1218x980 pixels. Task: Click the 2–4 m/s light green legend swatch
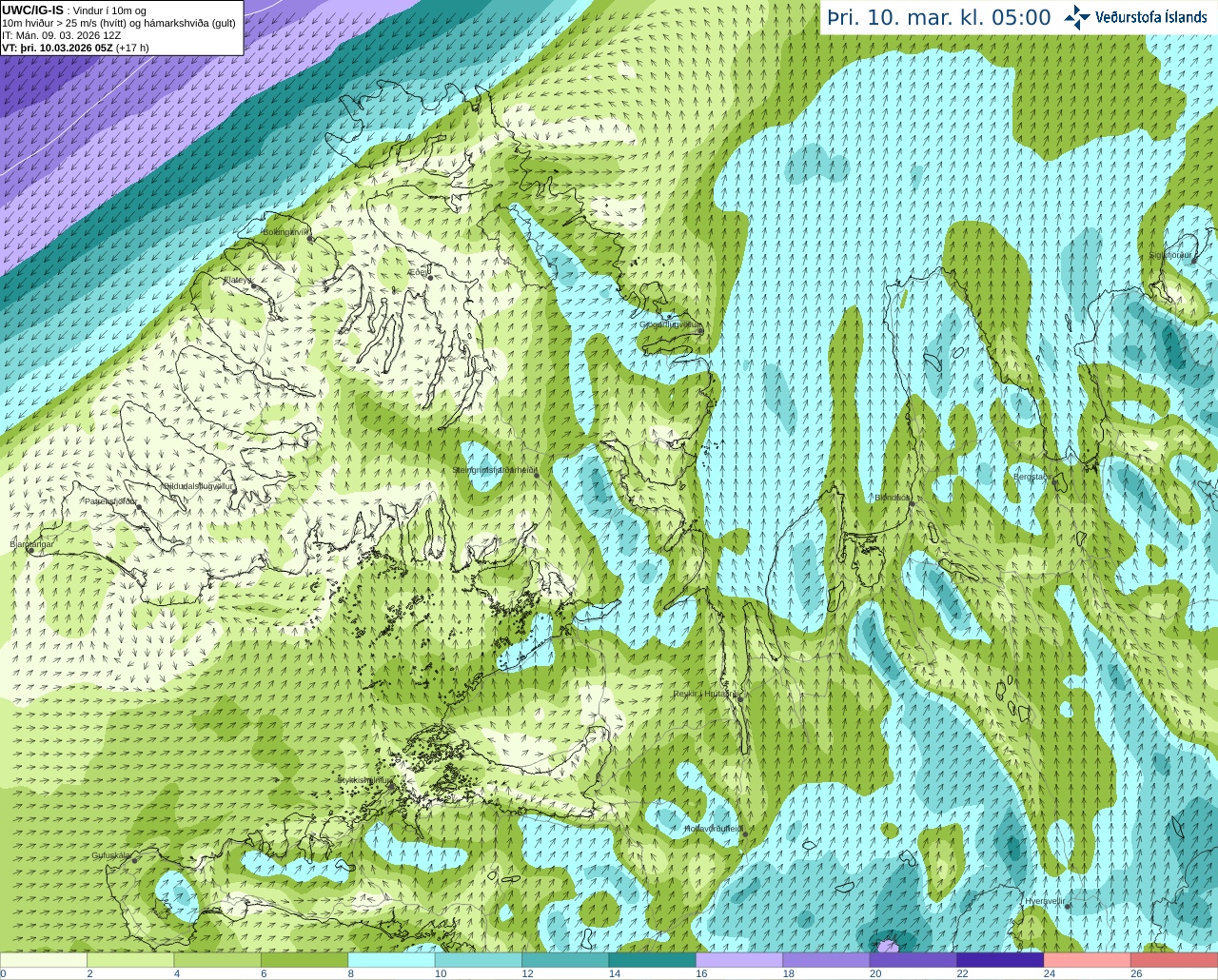[x=130, y=960]
